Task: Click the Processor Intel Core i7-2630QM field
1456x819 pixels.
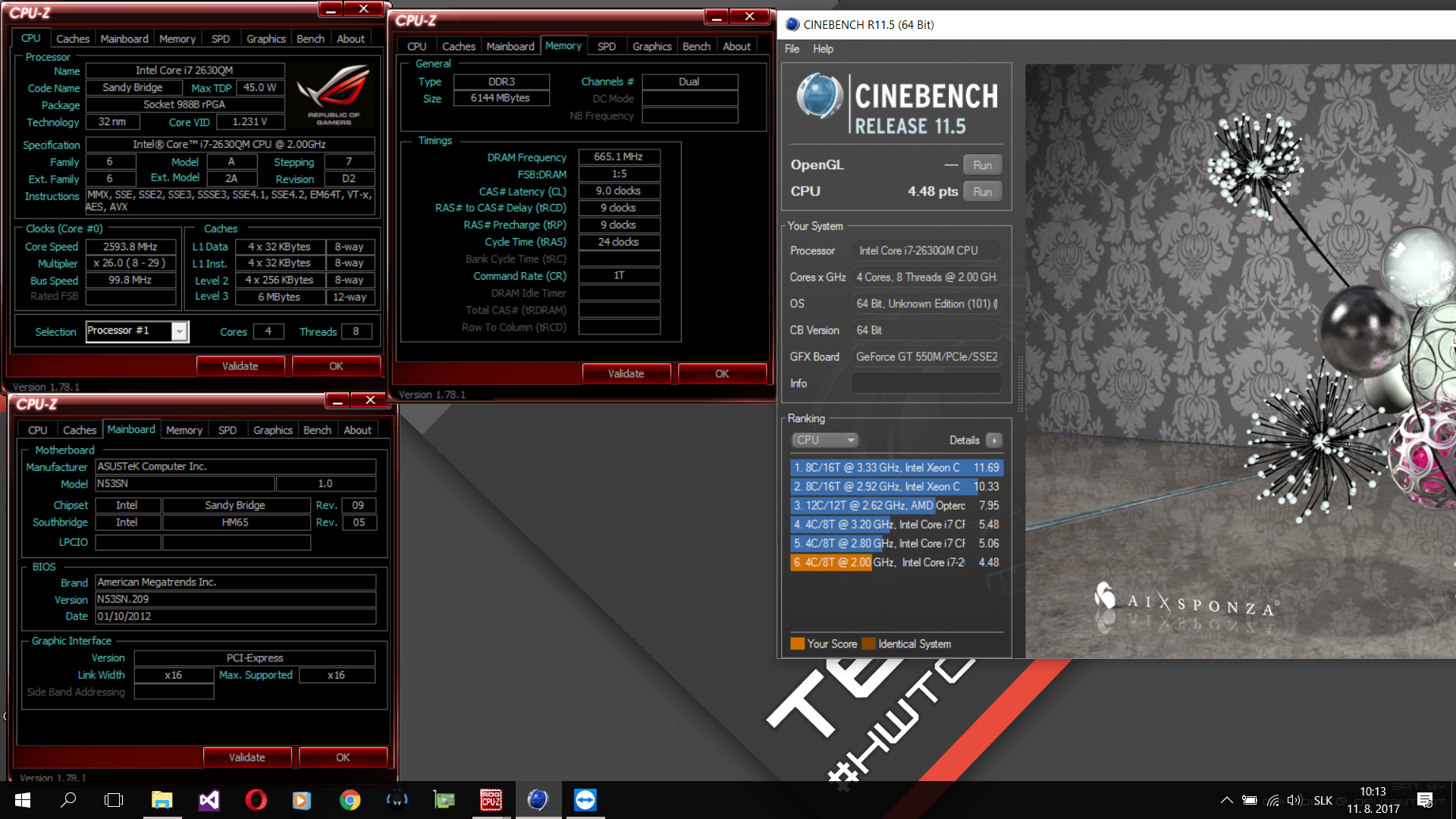Action: [x=926, y=251]
